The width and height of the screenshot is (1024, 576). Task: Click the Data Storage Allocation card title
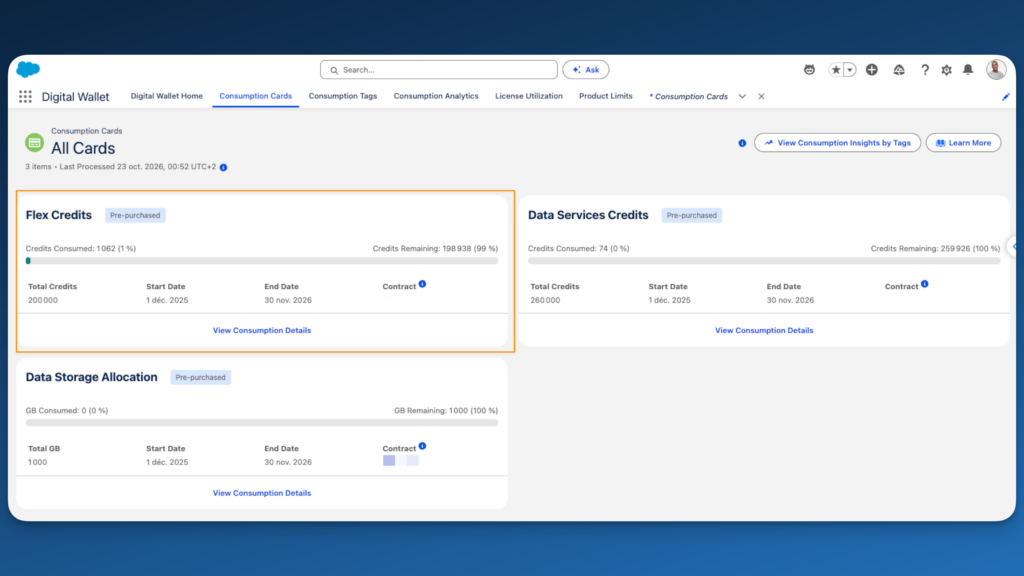[x=91, y=377]
